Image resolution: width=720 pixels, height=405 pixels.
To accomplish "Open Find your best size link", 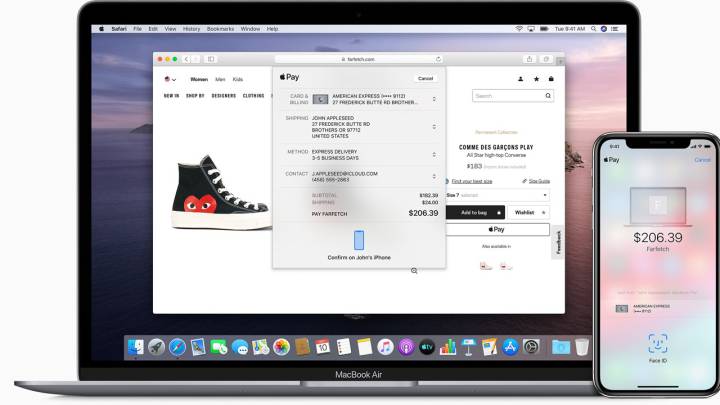I will point(472,181).
